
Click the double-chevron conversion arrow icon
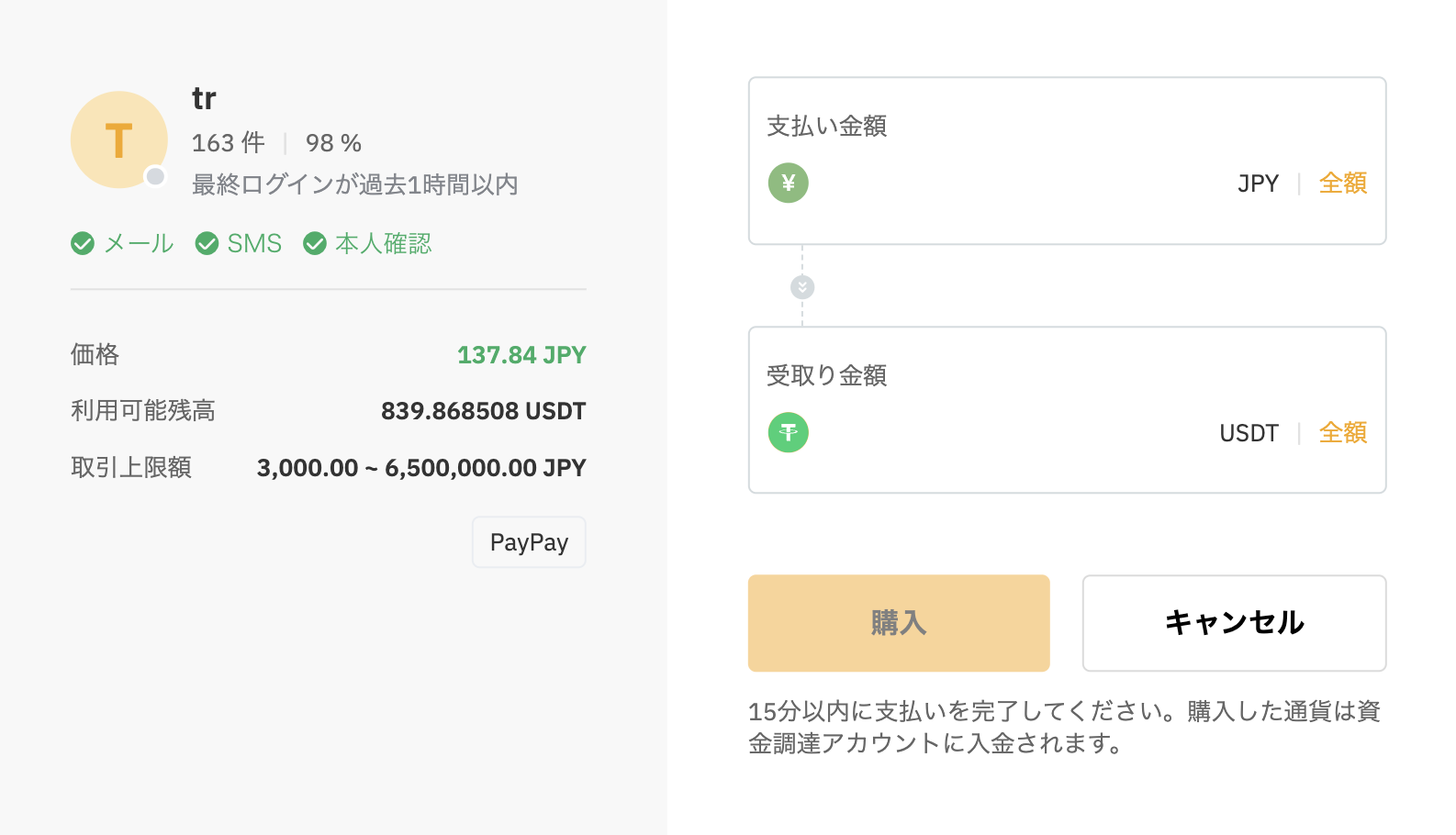point(802,287)
